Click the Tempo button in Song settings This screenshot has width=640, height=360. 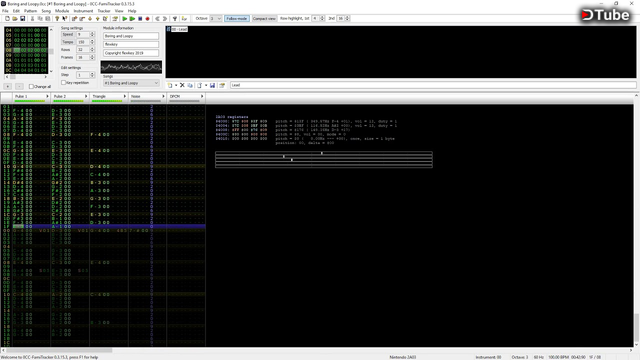(68, 42)
